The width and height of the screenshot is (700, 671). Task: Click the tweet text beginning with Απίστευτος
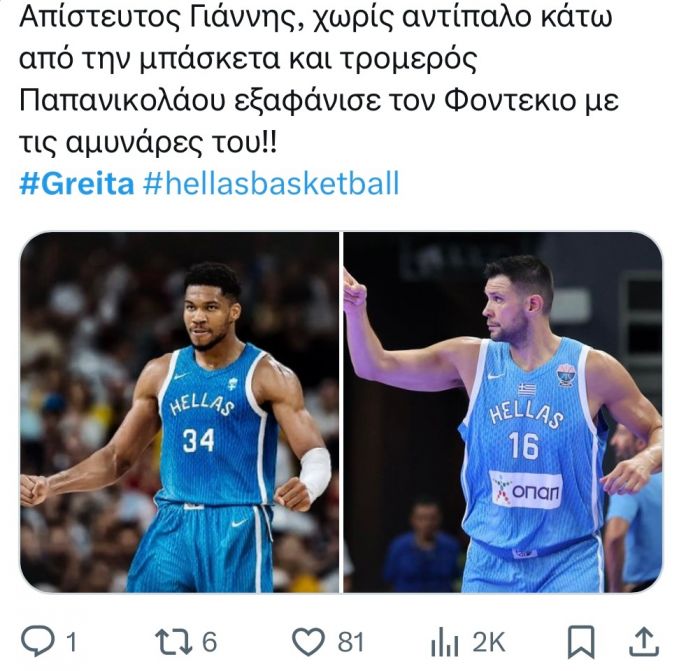point(319,79)
